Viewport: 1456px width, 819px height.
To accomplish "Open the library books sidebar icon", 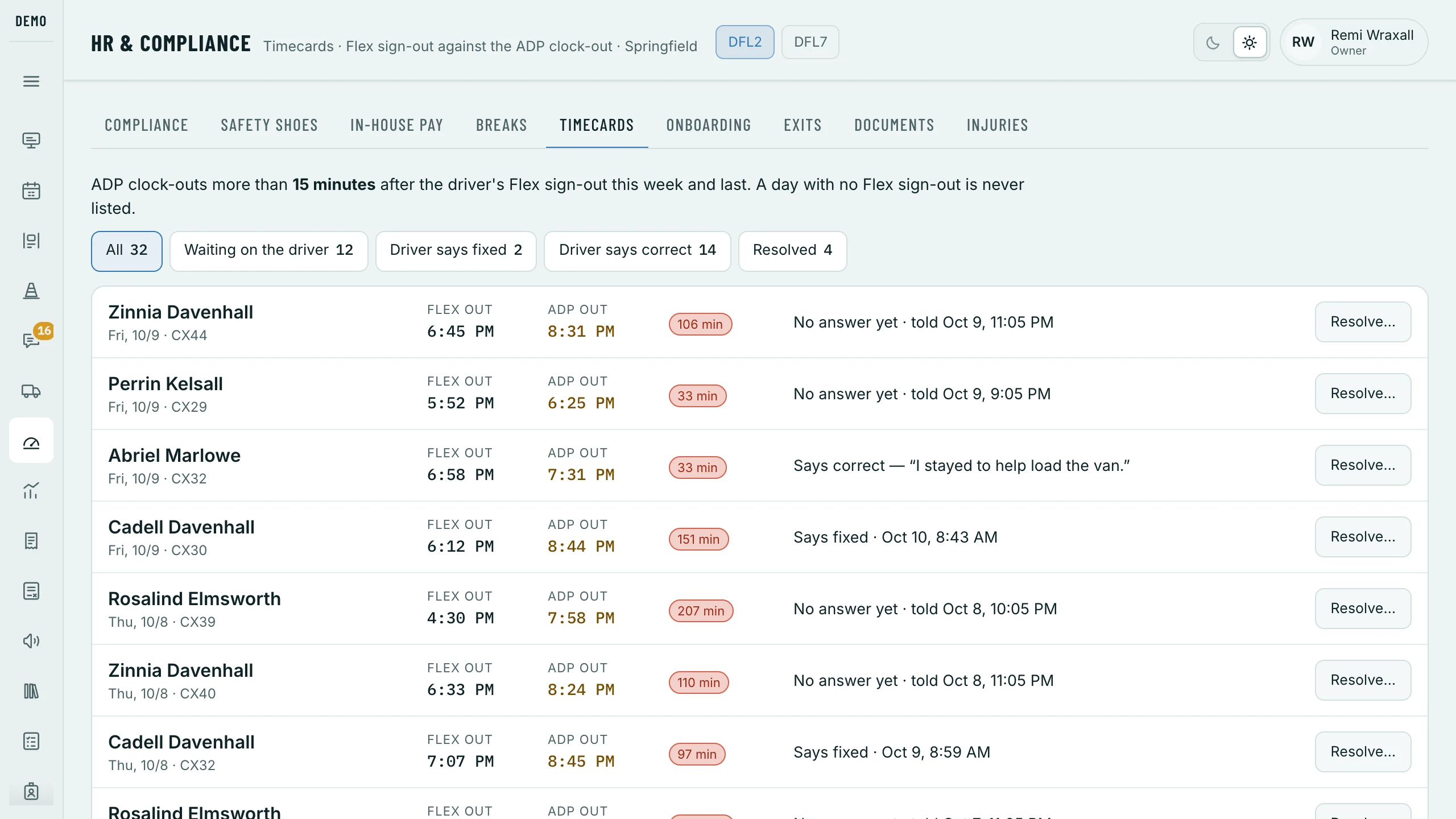I will (31, 691).
